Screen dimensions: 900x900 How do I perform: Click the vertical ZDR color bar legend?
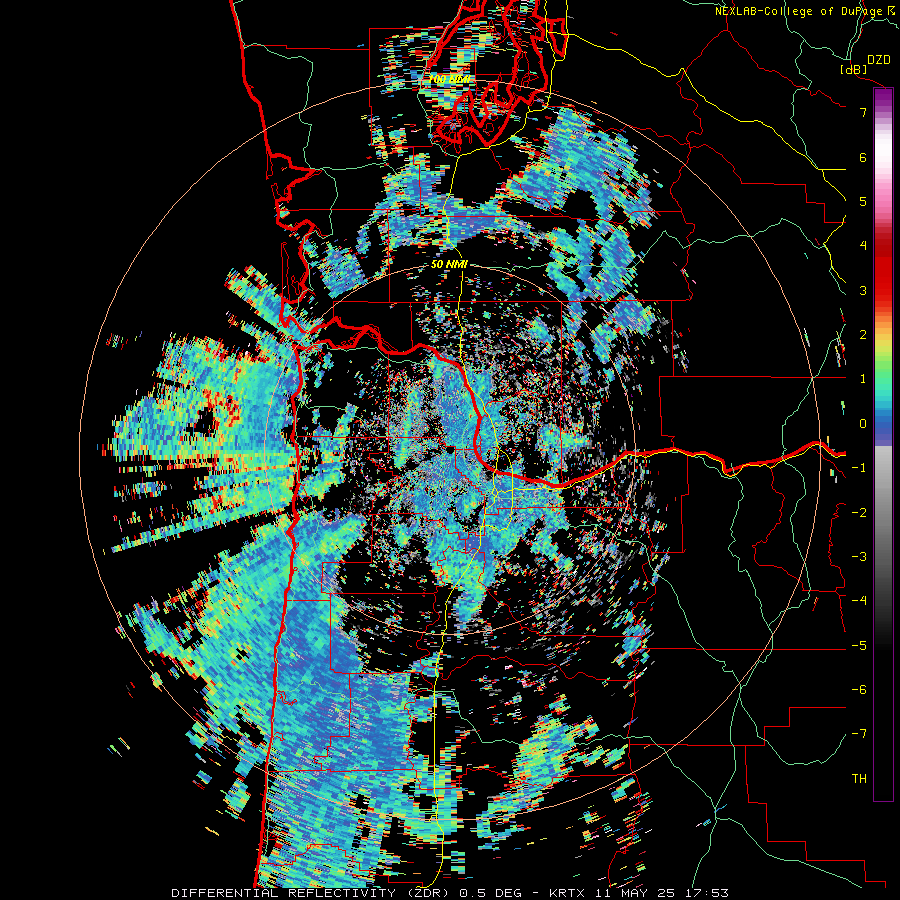click(x=883, y=444)
